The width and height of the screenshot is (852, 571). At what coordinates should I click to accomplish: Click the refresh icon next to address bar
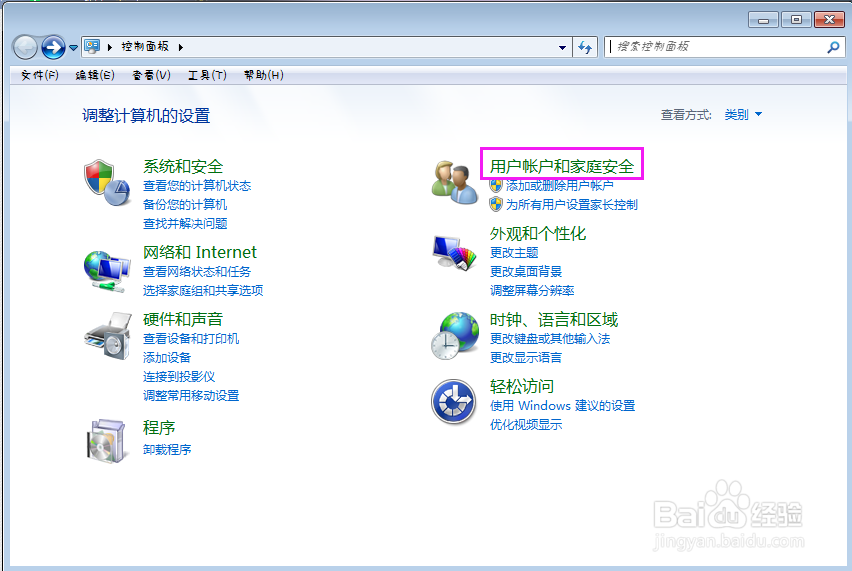(x=585, y=47)
